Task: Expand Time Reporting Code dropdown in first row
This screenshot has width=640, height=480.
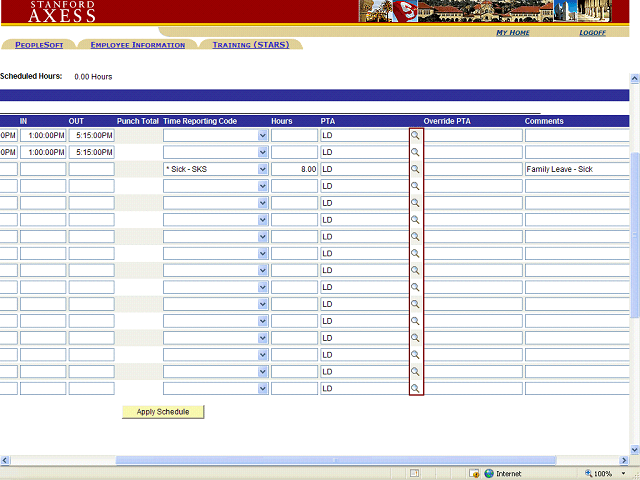Action: (x=263, y=136)
